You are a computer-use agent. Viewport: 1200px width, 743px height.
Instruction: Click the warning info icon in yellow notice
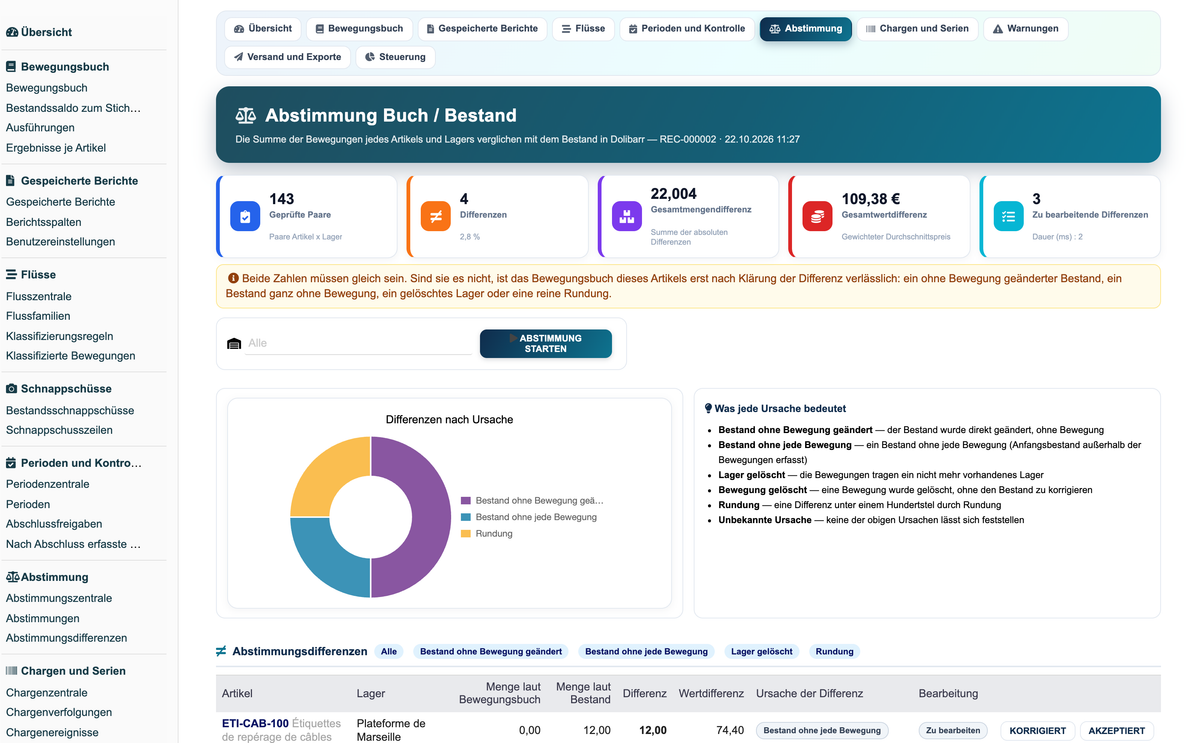(233, 278)
